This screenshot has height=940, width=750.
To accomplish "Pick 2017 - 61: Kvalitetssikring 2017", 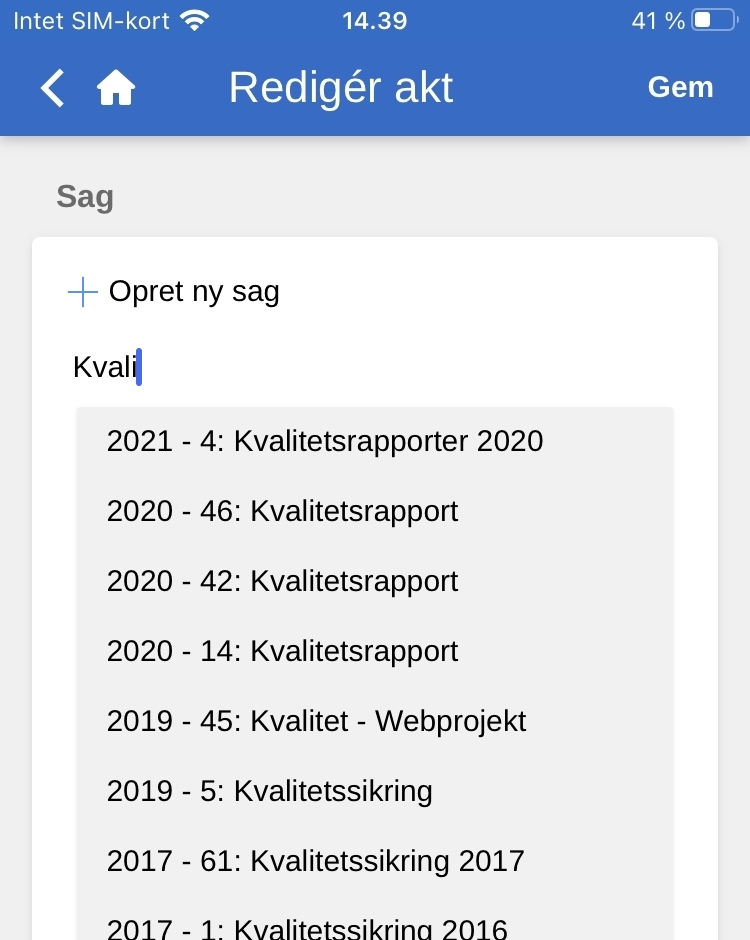I will (316, 861).
